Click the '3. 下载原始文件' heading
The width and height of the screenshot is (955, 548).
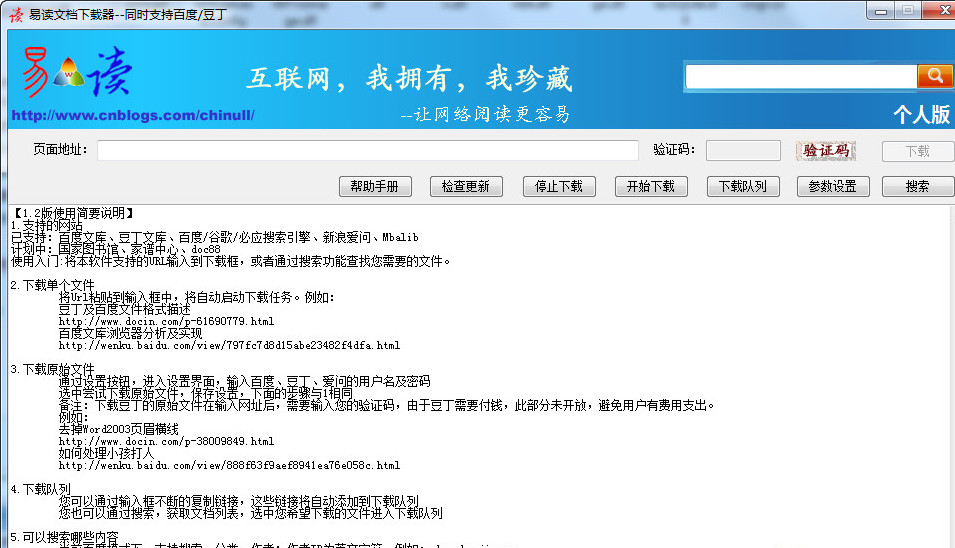(53, 369)
